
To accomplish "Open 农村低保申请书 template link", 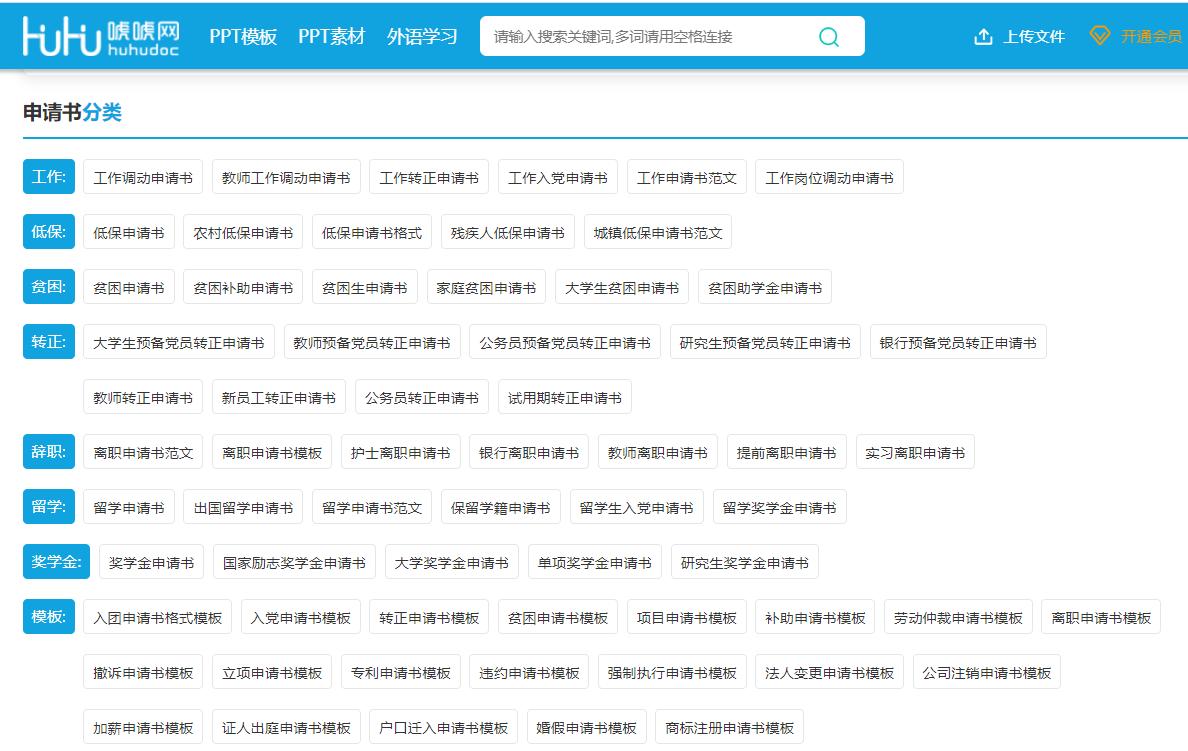I will click(x=242, y=231).
